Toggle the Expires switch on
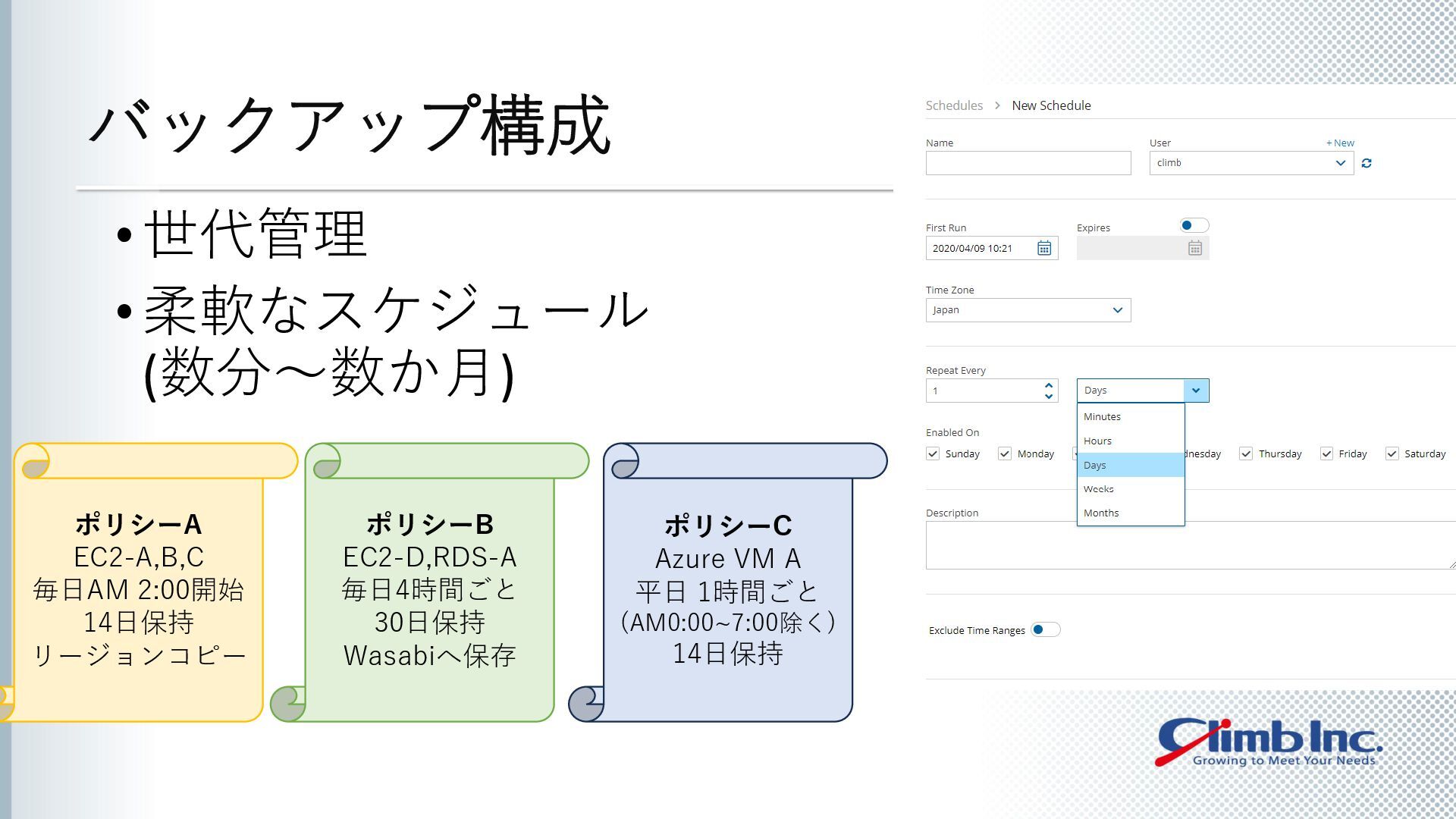Screen dimensions: 1456x819 pyautogui.click(x=1194, y=225)
